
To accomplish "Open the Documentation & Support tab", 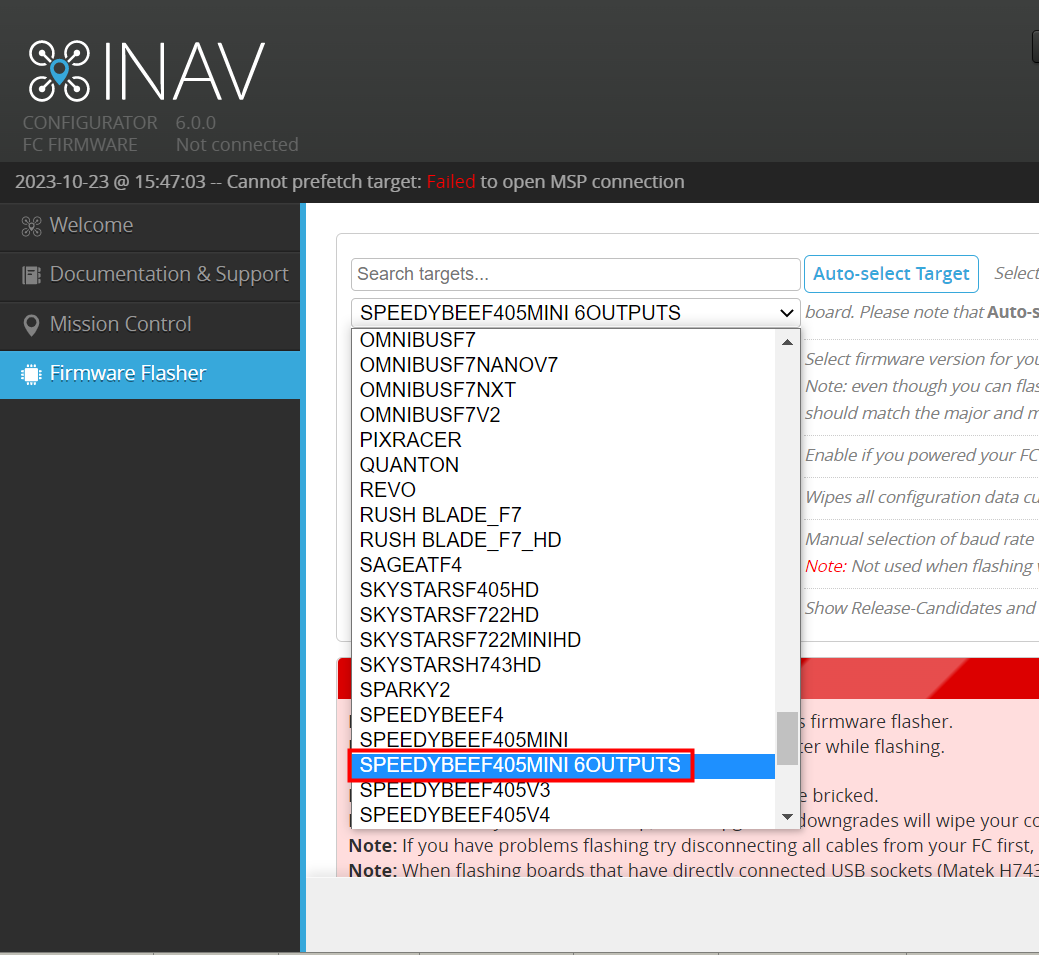I will click(x=150, y=275).
